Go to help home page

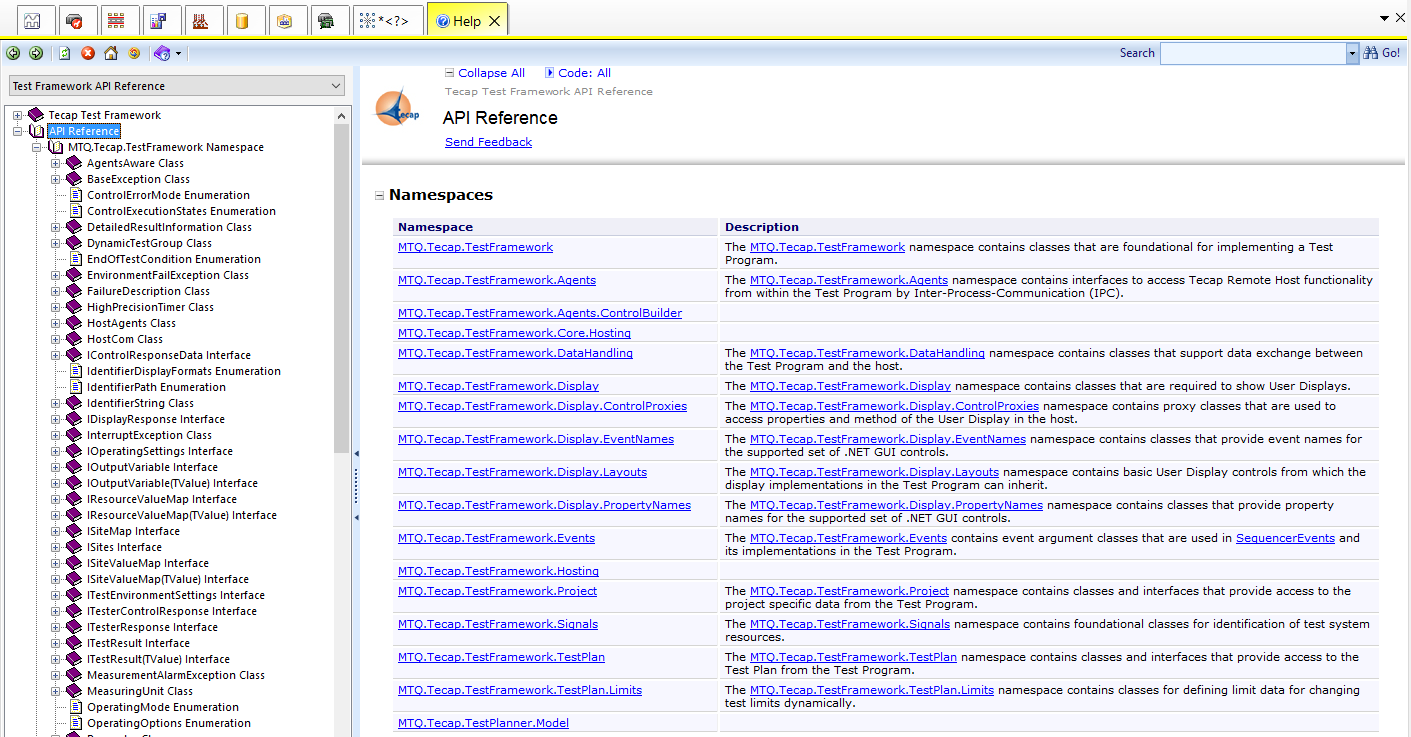click(111, 53)
